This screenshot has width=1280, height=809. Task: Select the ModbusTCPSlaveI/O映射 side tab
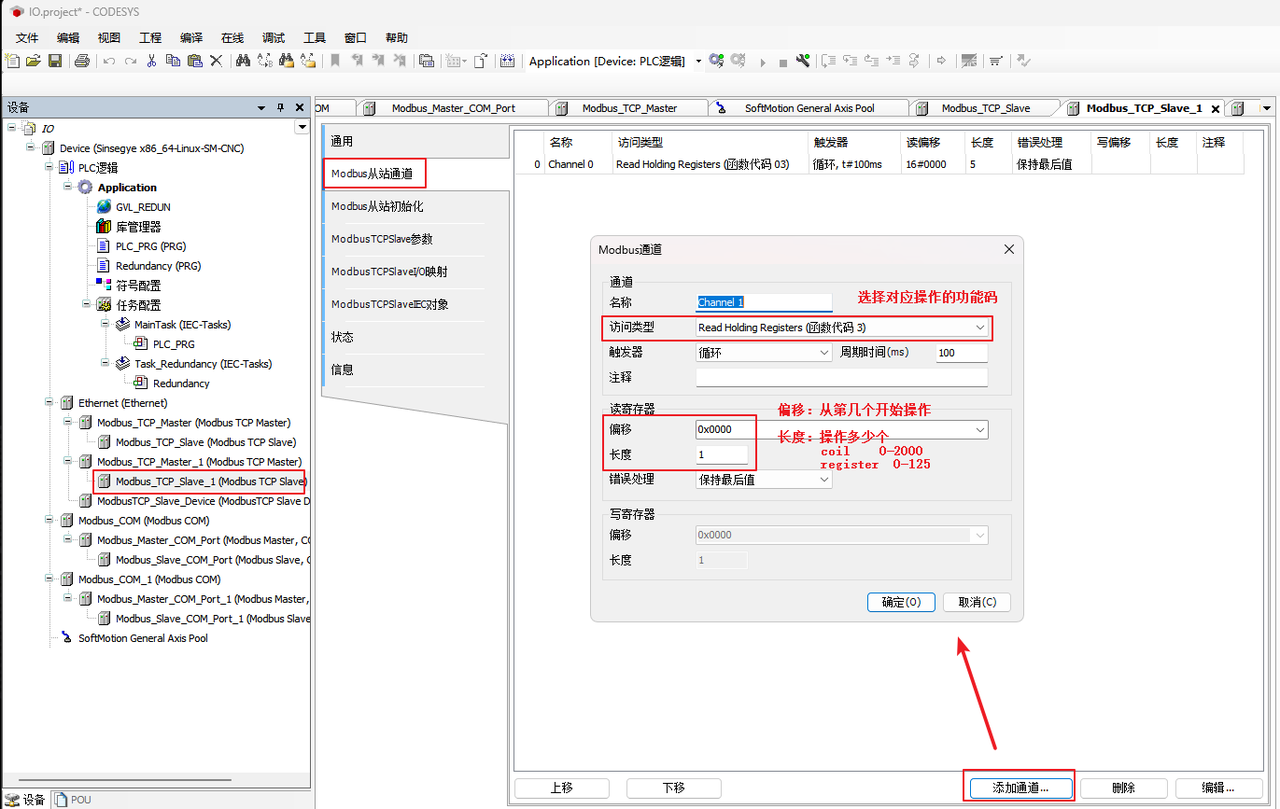tap(389, 271)
